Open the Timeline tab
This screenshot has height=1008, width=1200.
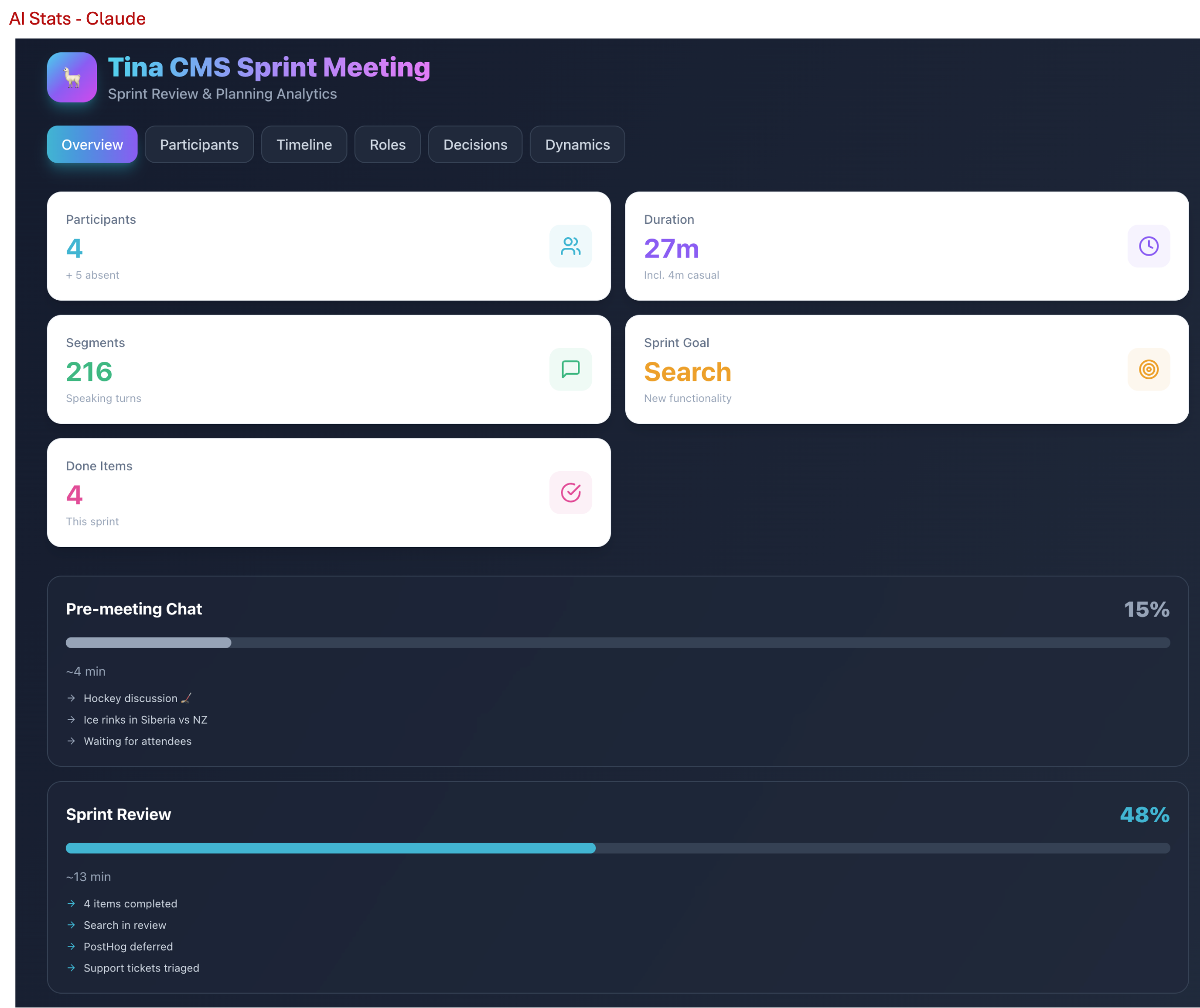click(x=304, y=145)
